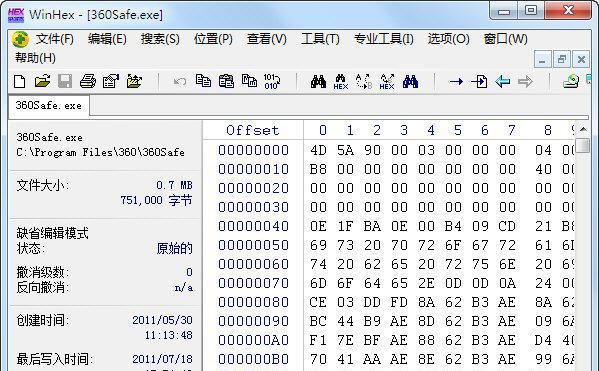Click offset row 00000080
599x371 pixels.
[253, 302]
